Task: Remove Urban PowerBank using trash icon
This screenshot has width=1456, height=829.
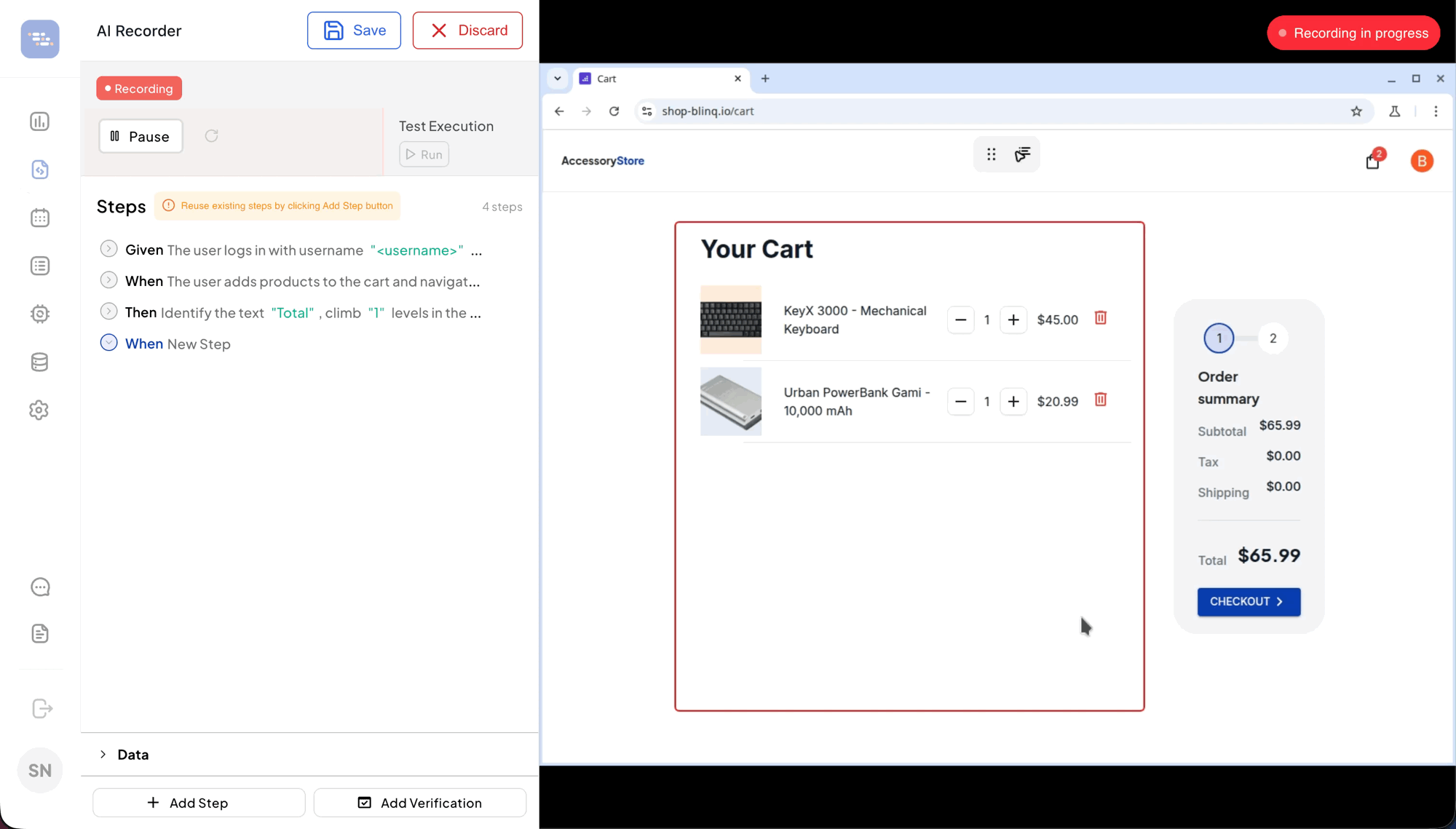Action: [1100, 400]
